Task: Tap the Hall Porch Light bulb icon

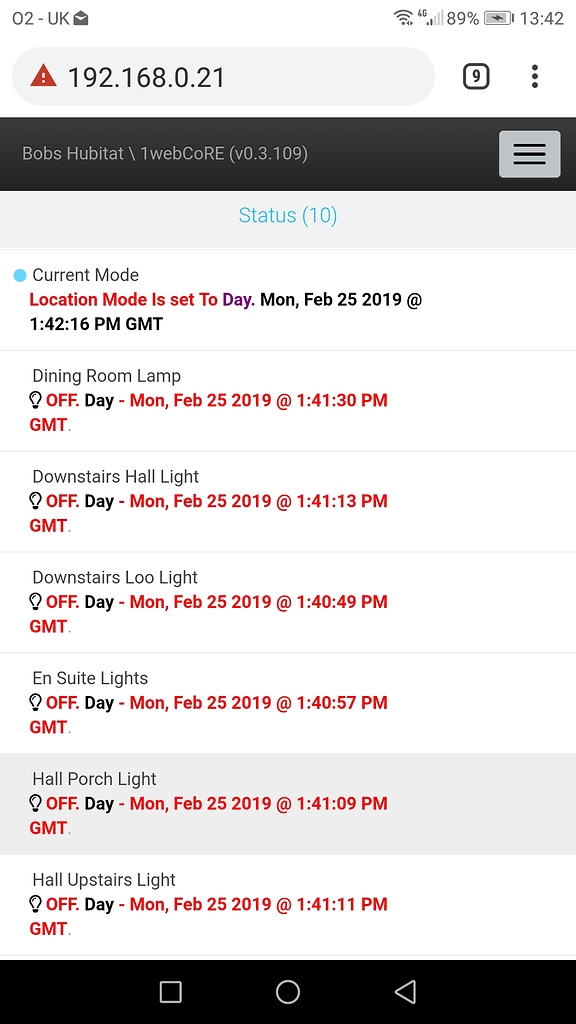Action: point(36,803)
